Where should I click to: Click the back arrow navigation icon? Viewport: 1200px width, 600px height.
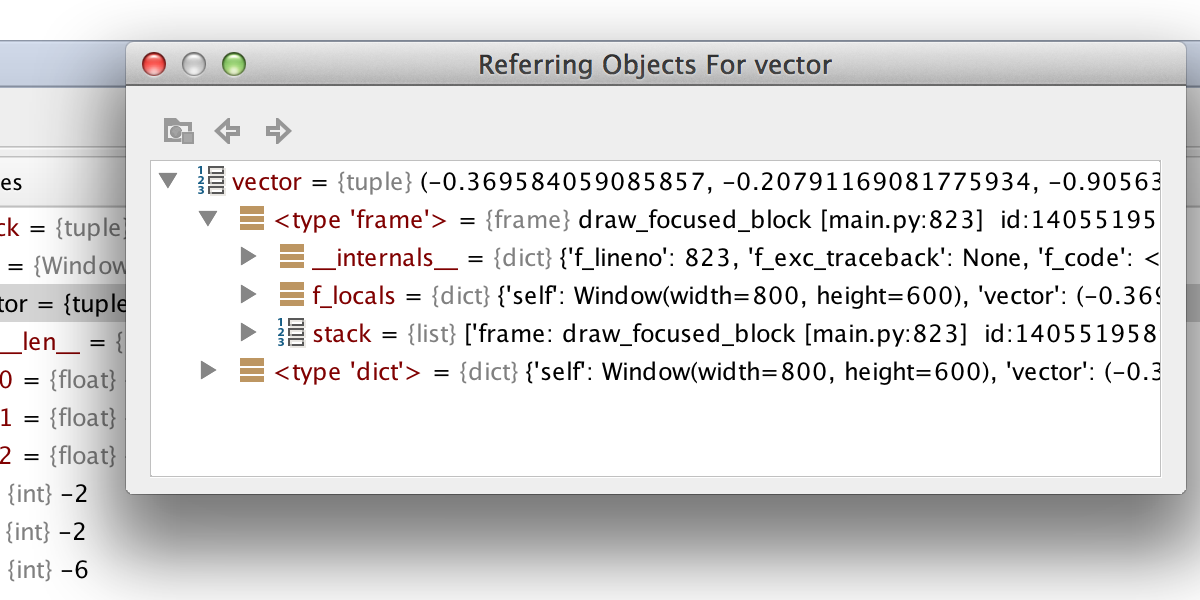click(x=228, y=130)
